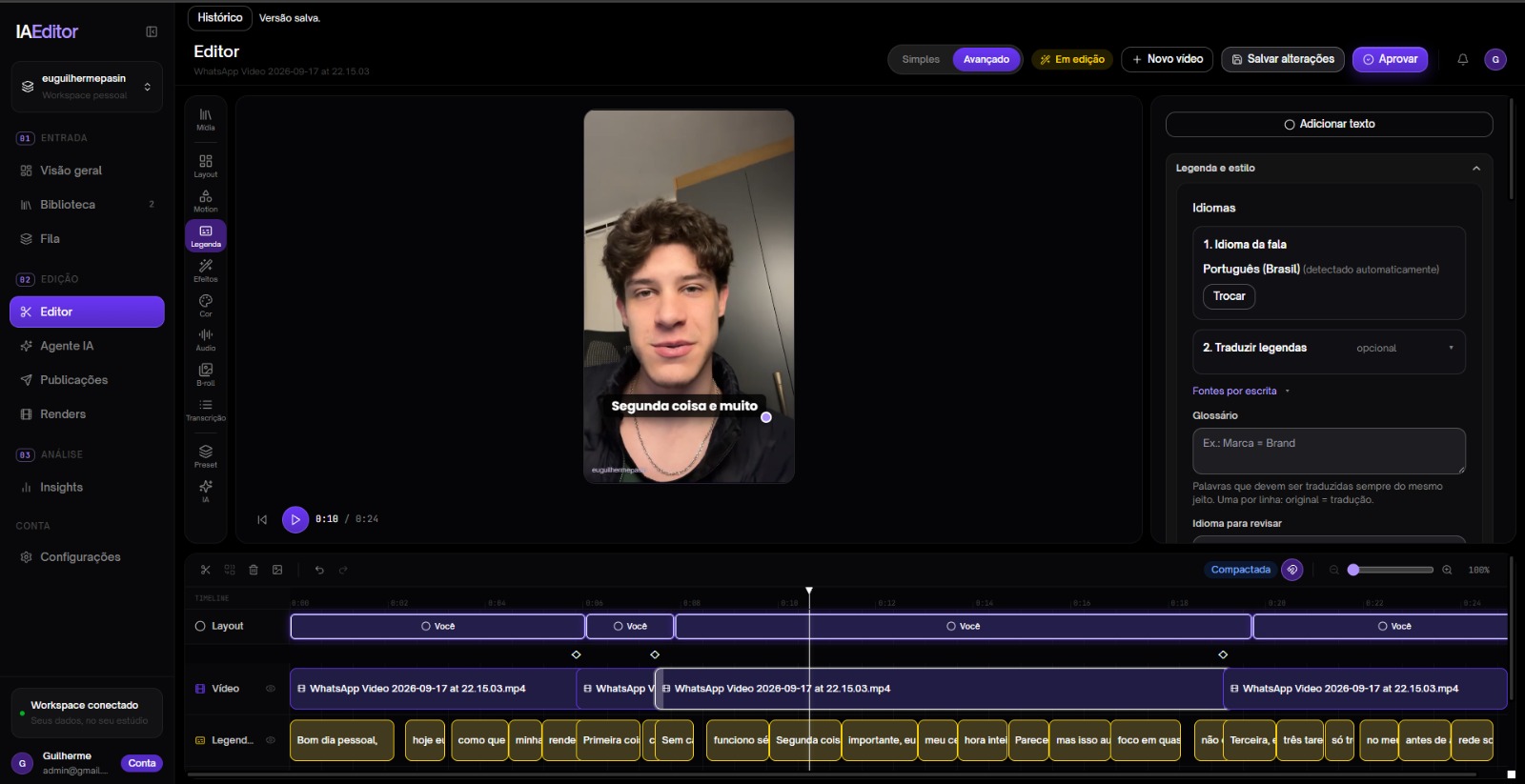Select the Motion tool
The width and height of the screenshot is (1525, 784).
pyautogui.click(x=206, y=201)
